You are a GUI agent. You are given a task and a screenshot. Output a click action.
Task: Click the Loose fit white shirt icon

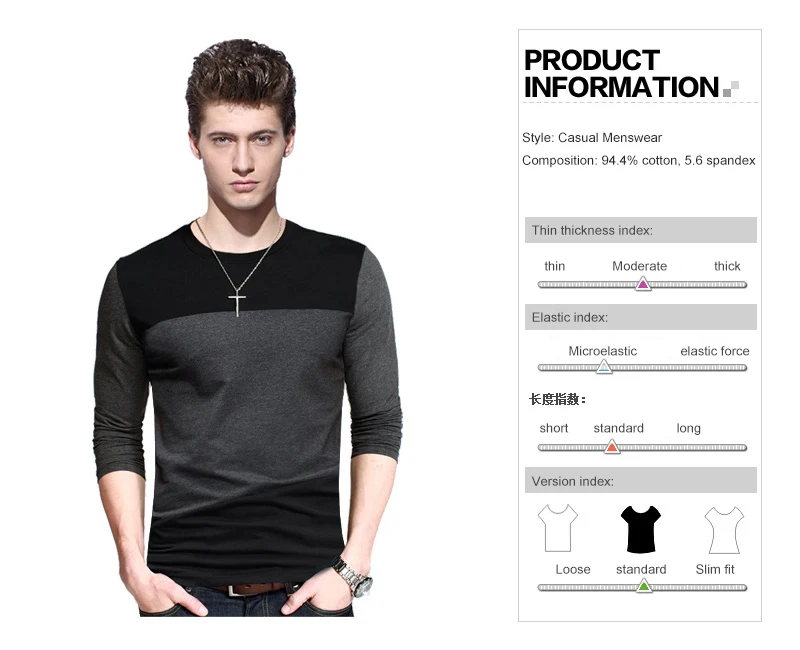pyautogui.click(x=558, y=529)
